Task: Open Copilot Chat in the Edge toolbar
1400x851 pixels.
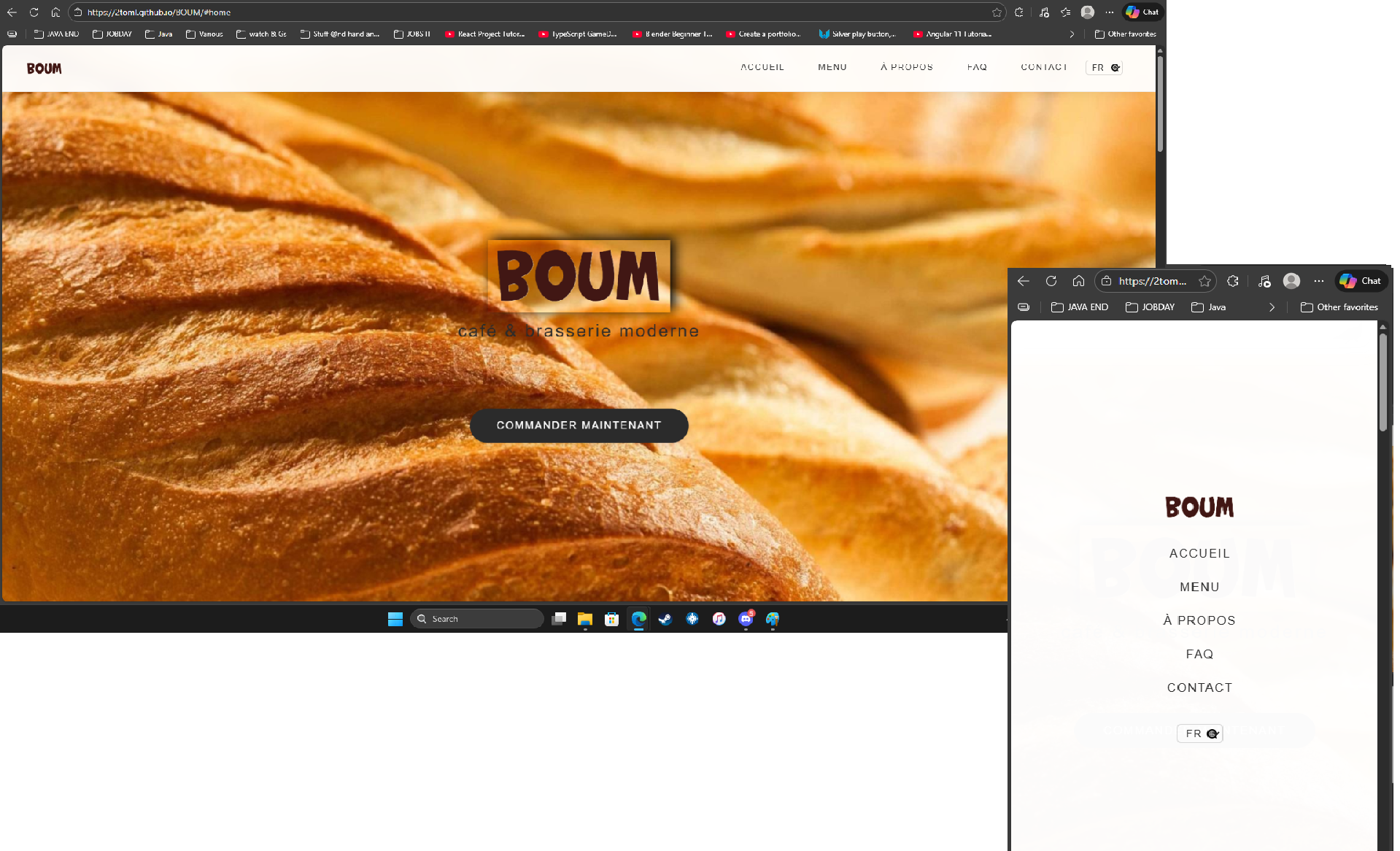Action: 1142,12
